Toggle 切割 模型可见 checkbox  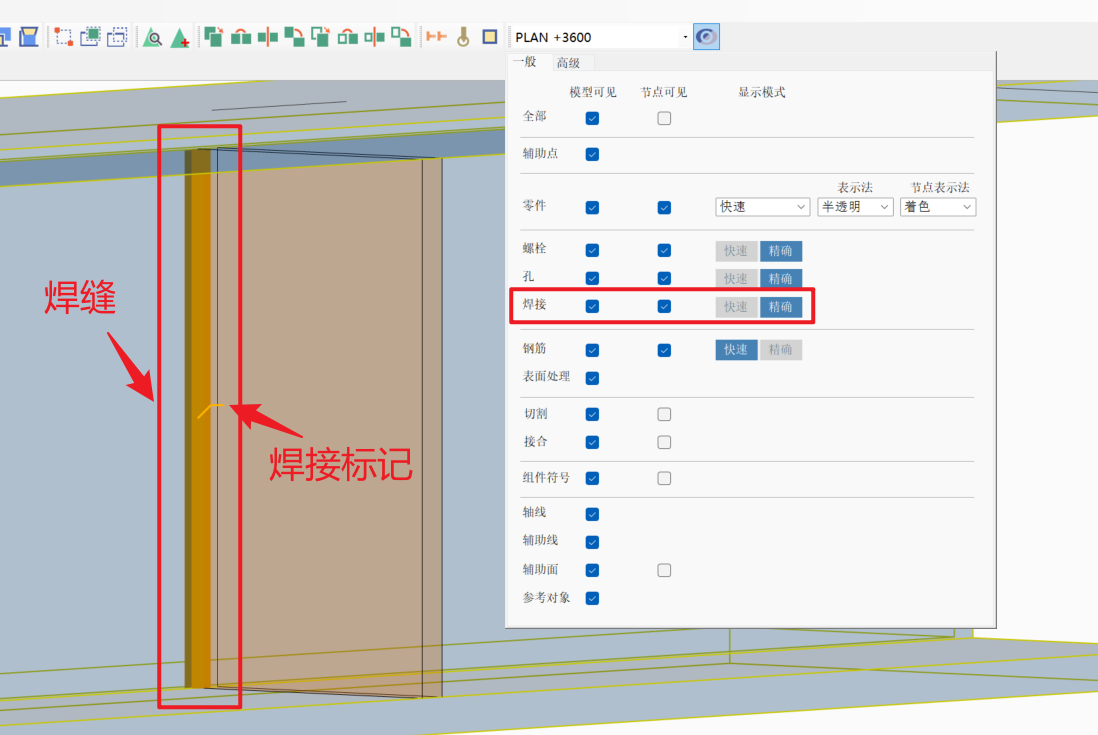[592, 414]
